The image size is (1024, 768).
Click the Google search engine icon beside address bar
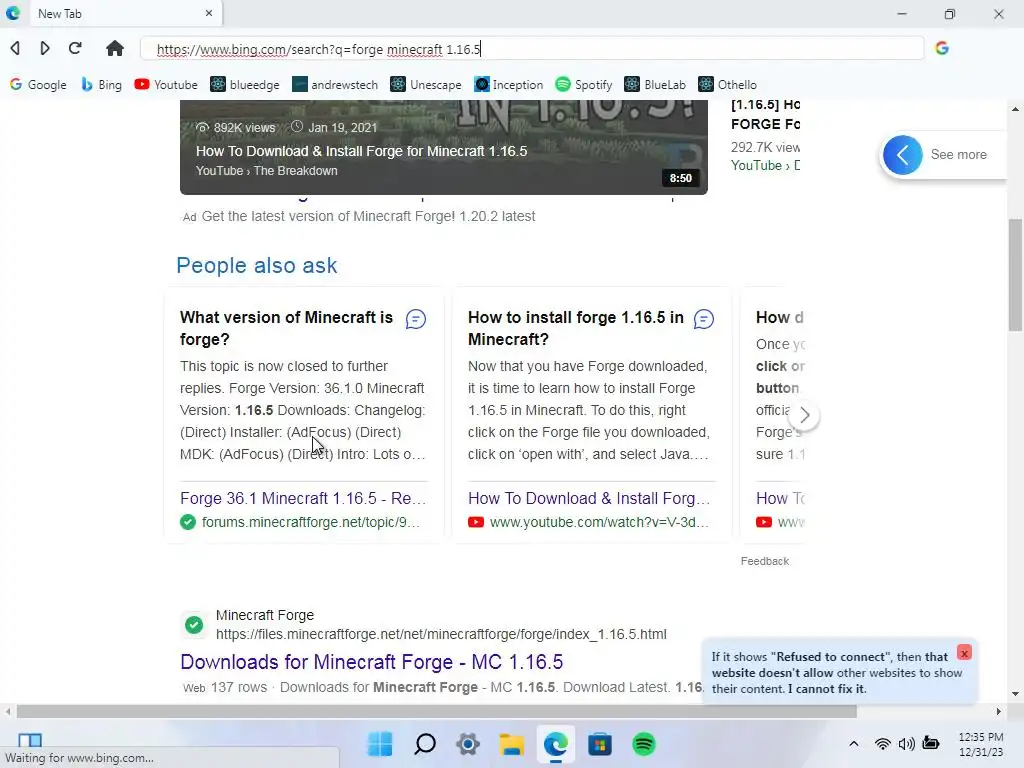942,48
